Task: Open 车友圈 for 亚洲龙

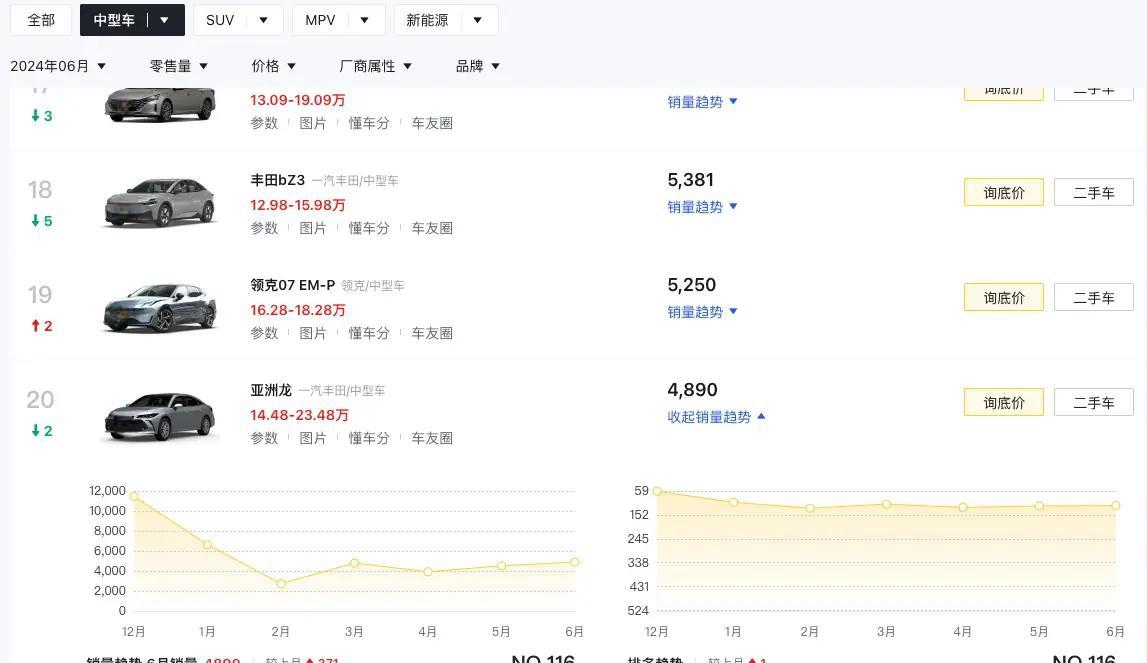Action: tap(432, 438)
